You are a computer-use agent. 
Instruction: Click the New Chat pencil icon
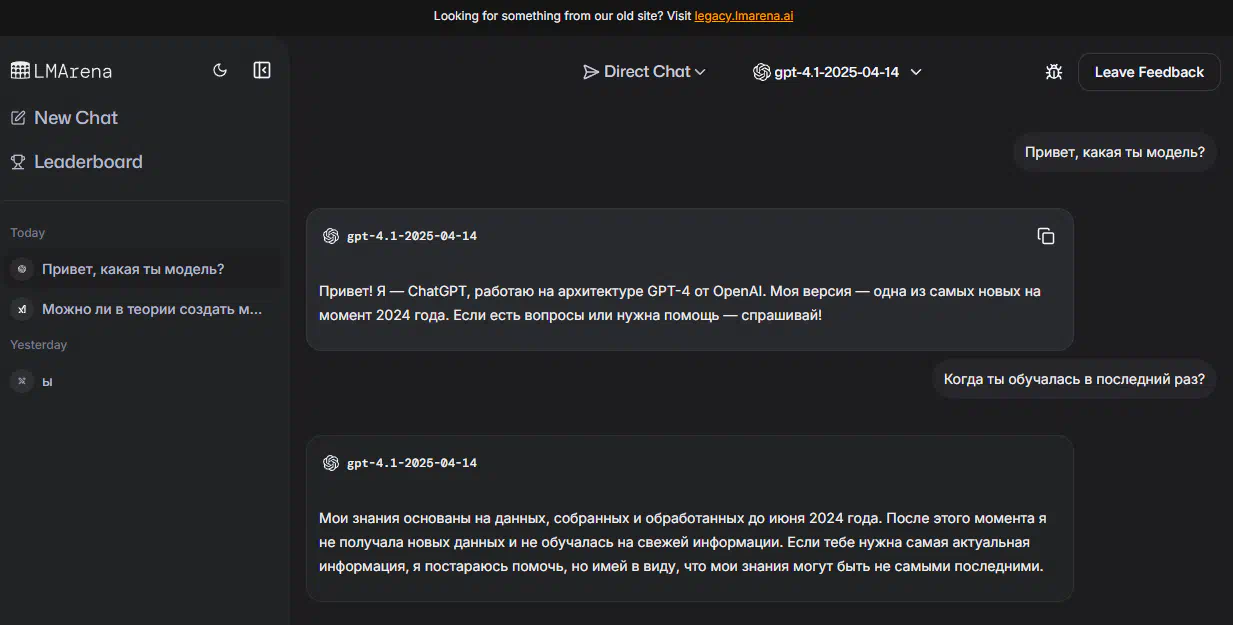pyautogui.click(x=18, y=118)
